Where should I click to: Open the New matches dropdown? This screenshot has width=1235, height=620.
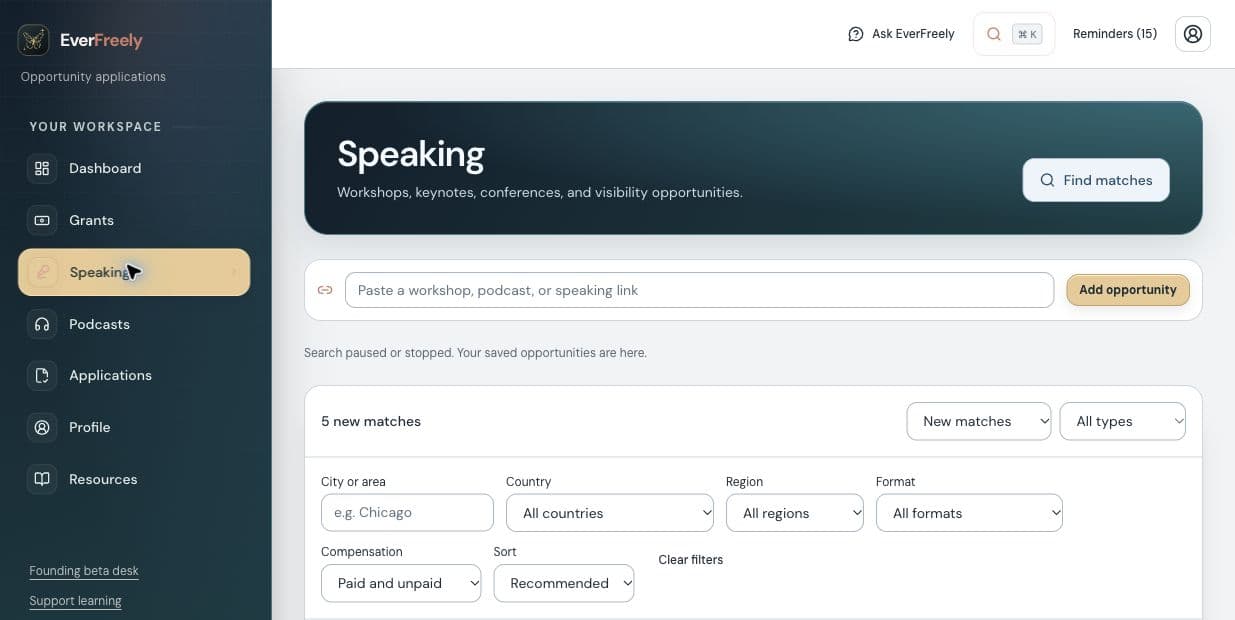[979, 421]
